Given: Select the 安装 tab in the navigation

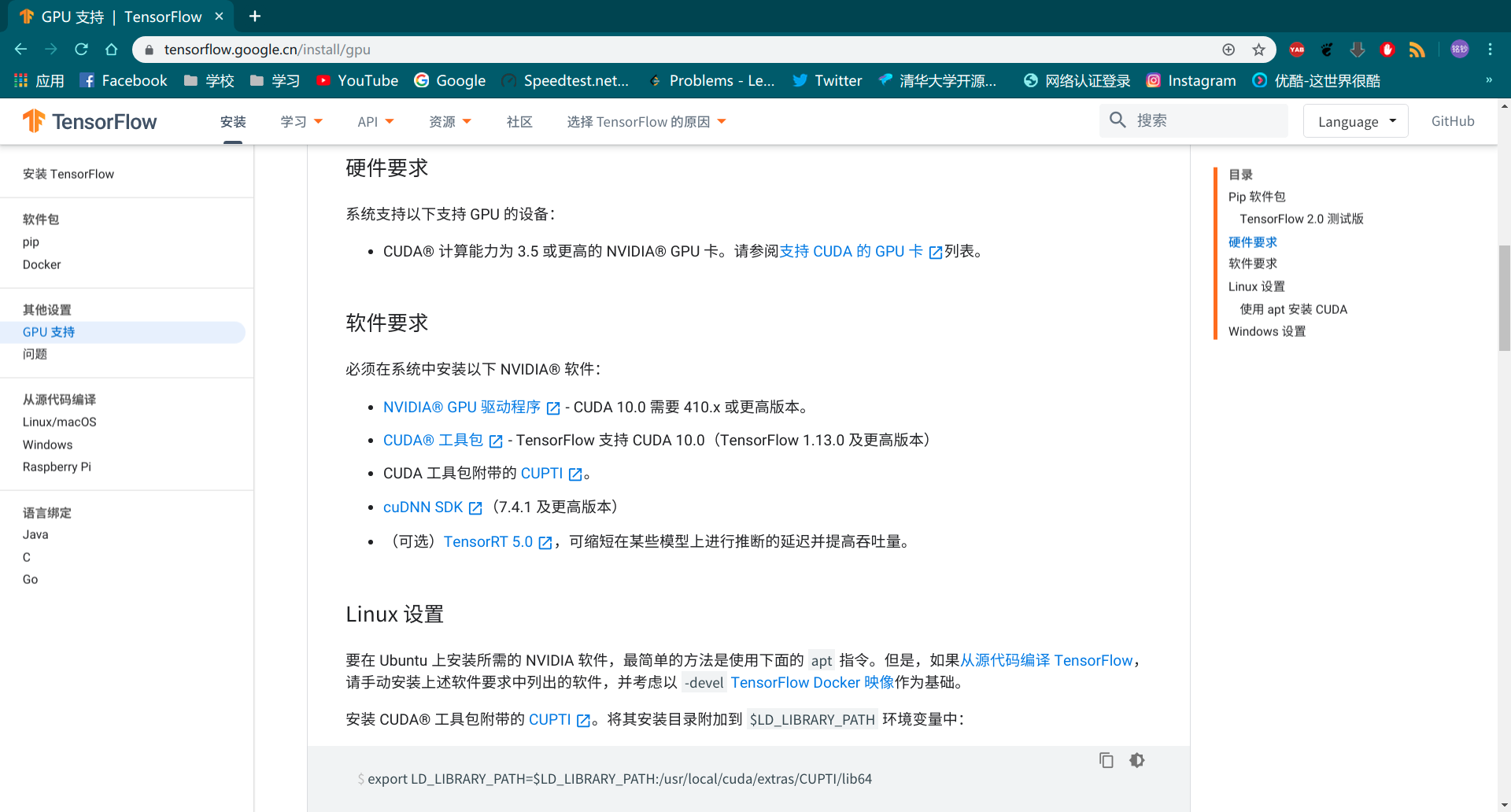Looking at the screenshot, I should tap(232, 121).
